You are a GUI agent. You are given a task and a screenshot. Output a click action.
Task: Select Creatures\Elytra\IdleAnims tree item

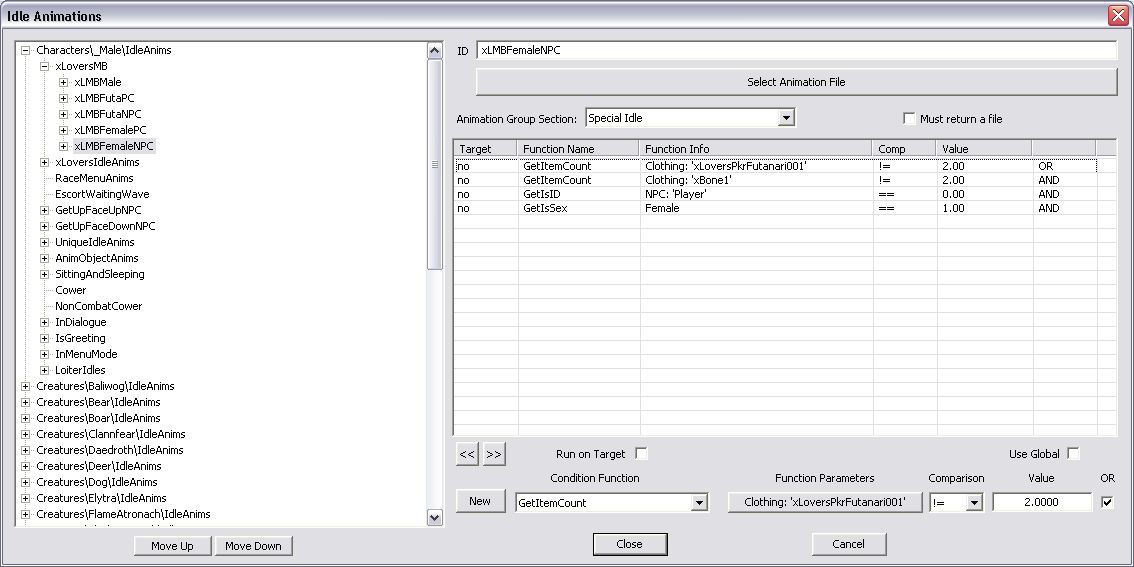coord(101,498)
